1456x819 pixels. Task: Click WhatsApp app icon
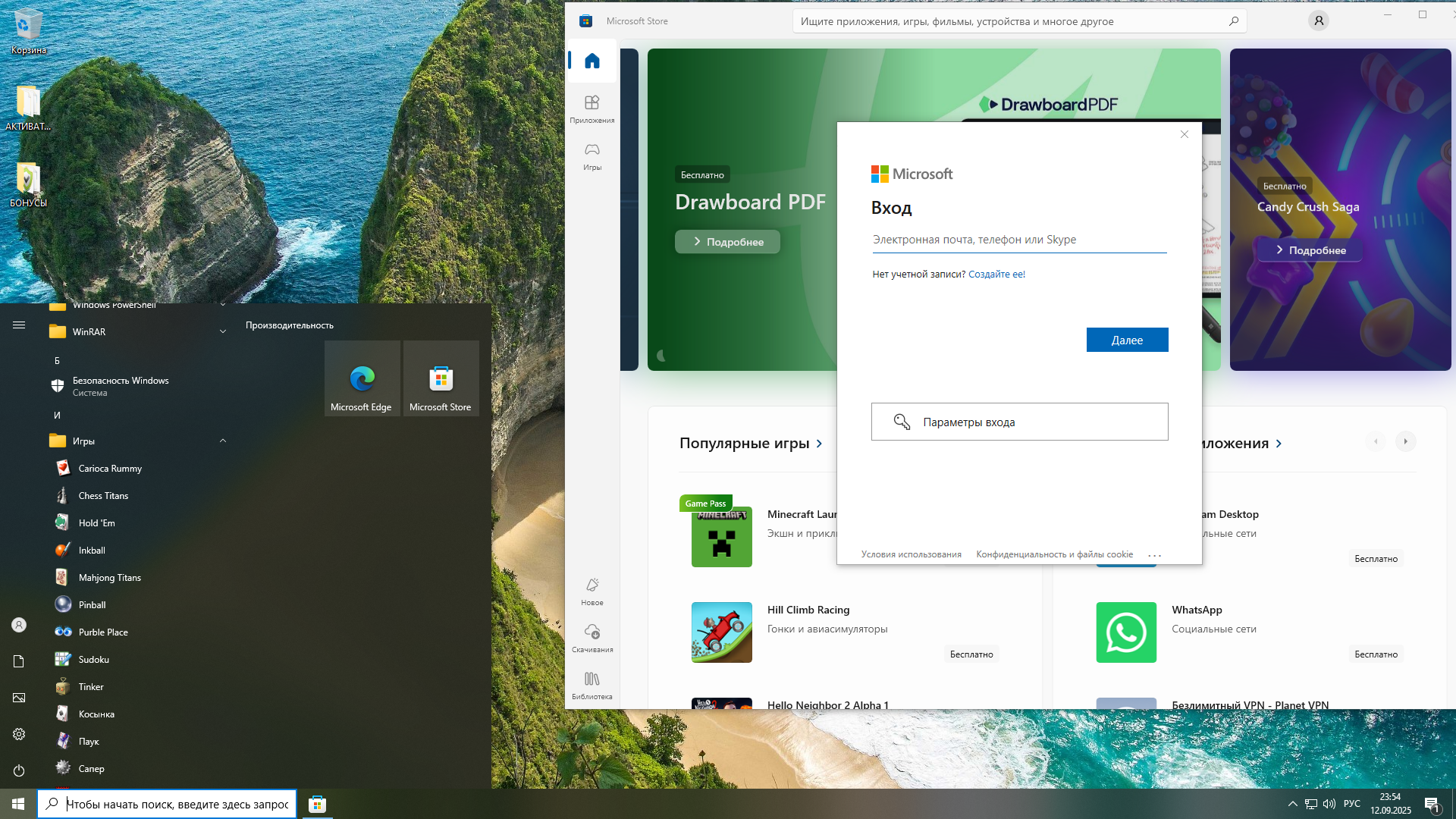click(1126, 632)
